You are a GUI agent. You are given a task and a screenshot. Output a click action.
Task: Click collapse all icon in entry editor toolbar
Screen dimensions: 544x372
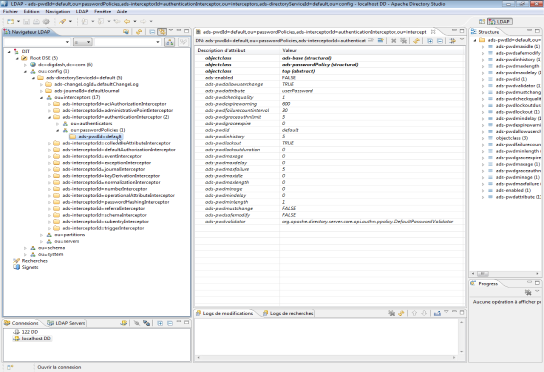tap(440, 41)
